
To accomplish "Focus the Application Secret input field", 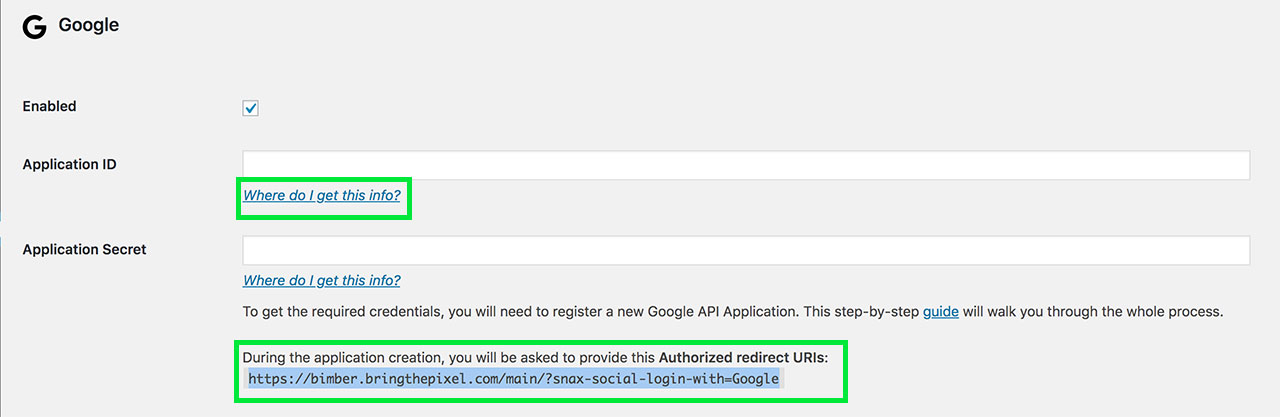I will pos(746,250).
